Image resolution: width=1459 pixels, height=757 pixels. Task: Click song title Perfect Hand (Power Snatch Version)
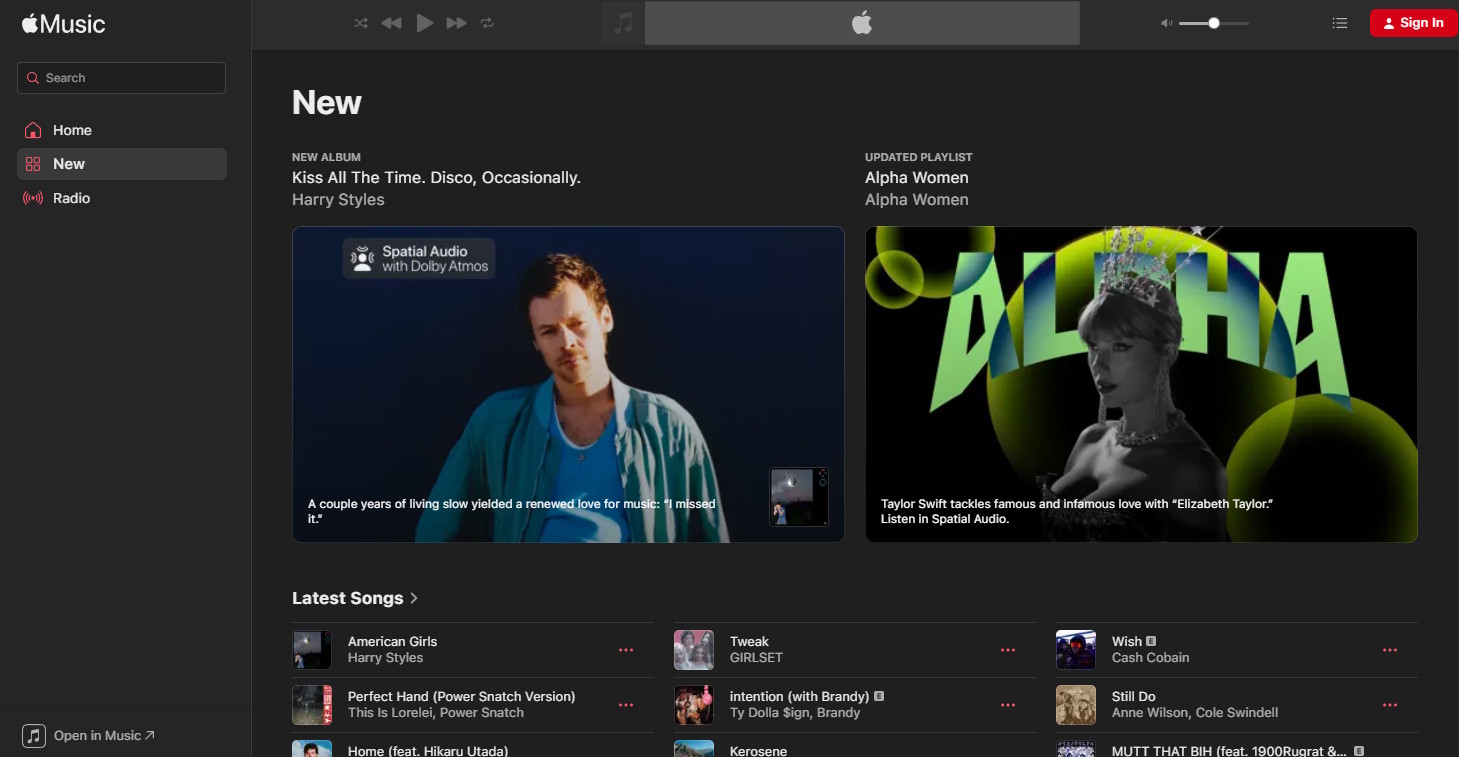(461, 697)
